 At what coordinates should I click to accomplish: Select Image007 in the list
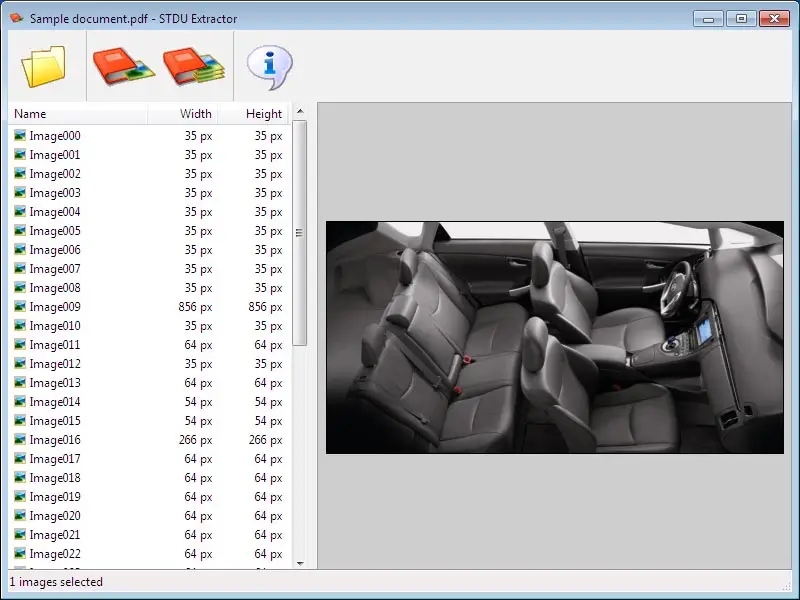(x=149, y=269)
